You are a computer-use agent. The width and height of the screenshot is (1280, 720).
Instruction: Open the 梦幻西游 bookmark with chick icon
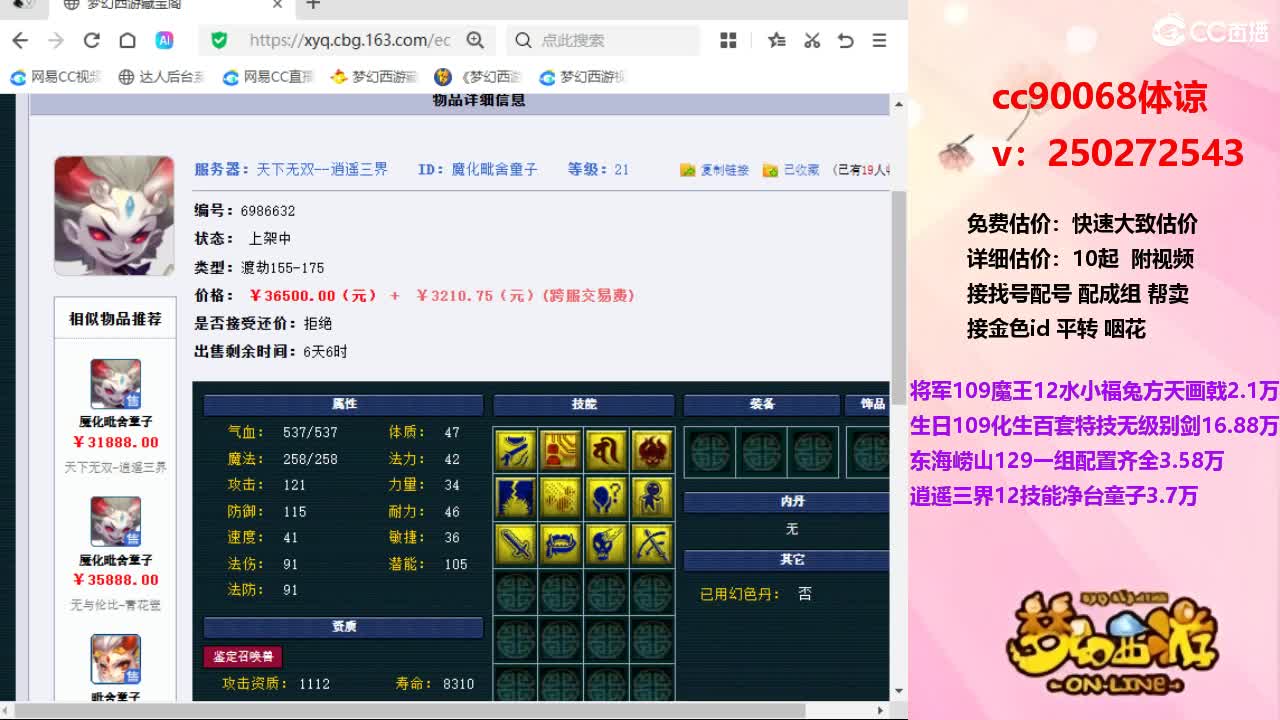374,77
